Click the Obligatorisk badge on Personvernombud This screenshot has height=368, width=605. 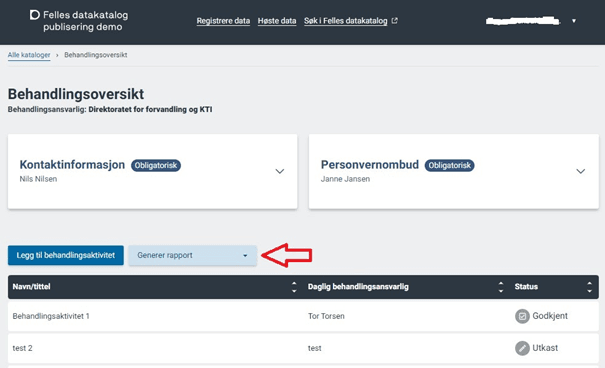pos(450,165)
